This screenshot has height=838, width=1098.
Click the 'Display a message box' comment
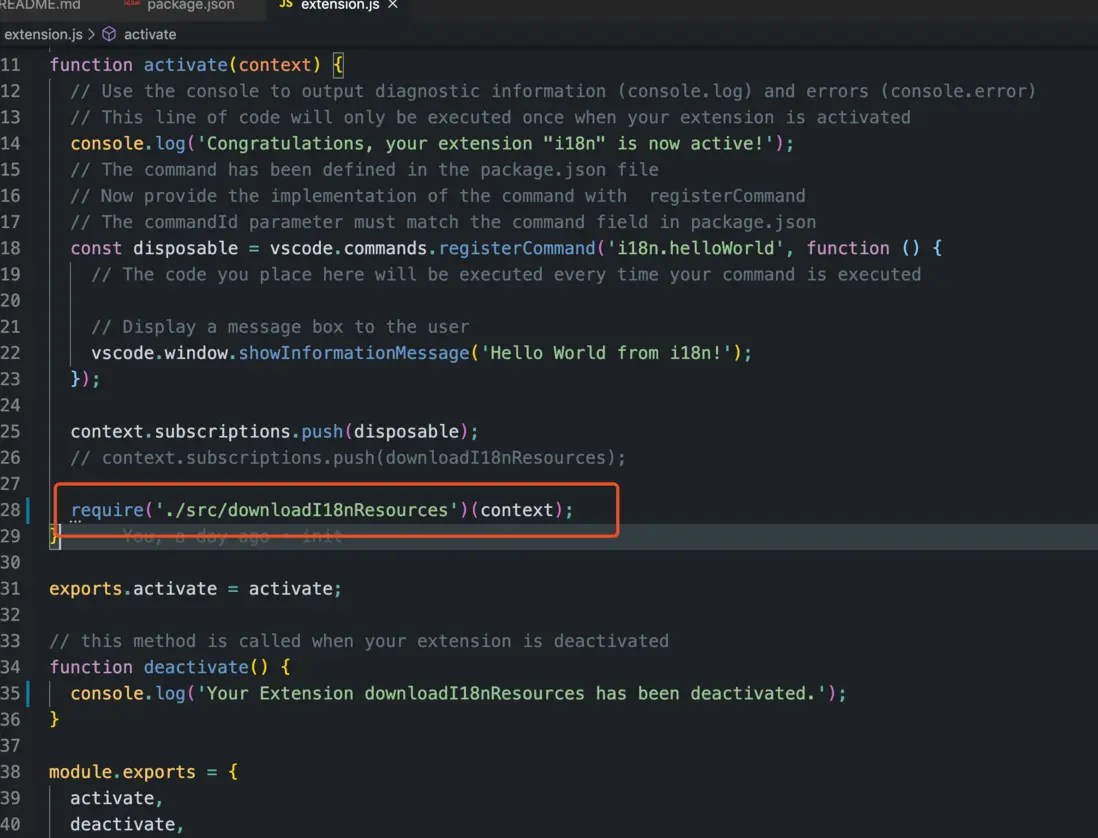(x=280, y=327)
